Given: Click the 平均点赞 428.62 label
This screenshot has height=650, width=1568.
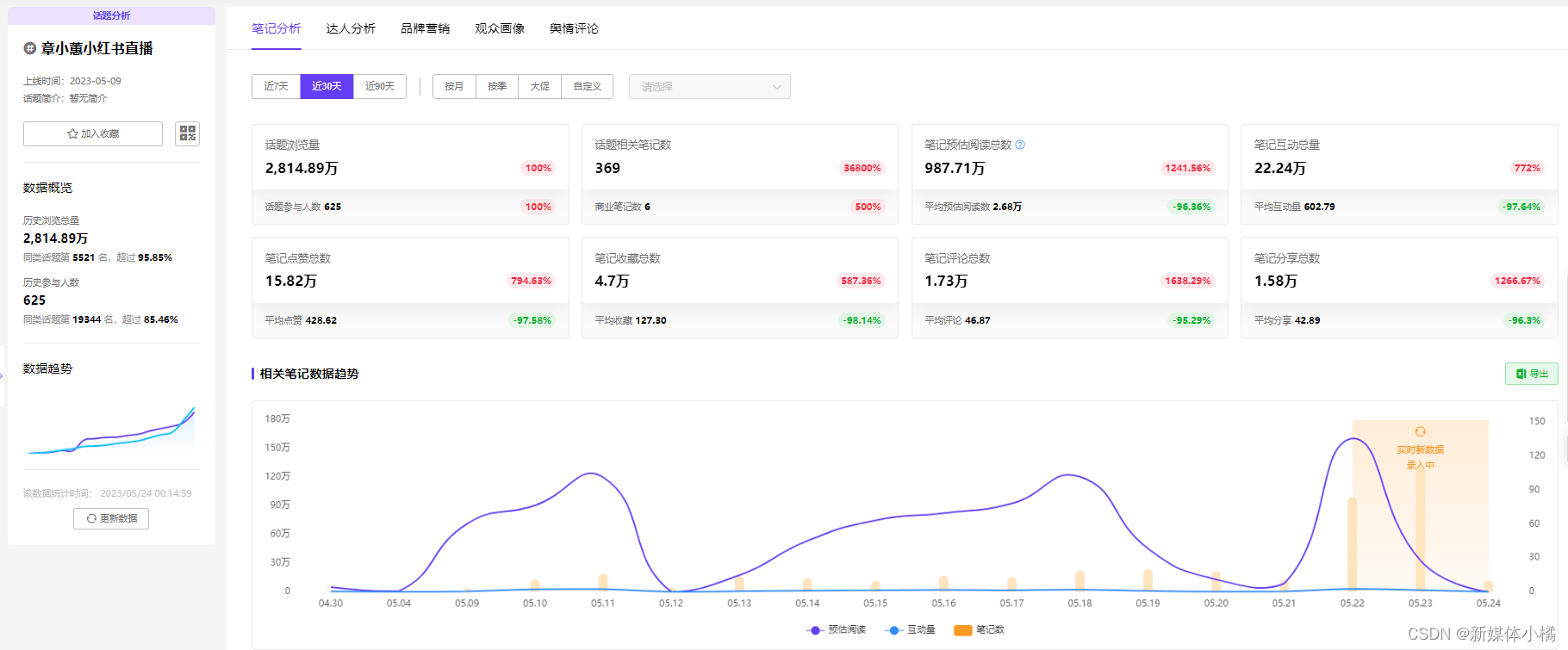Looking at the screenshot, I should [301, 320].
